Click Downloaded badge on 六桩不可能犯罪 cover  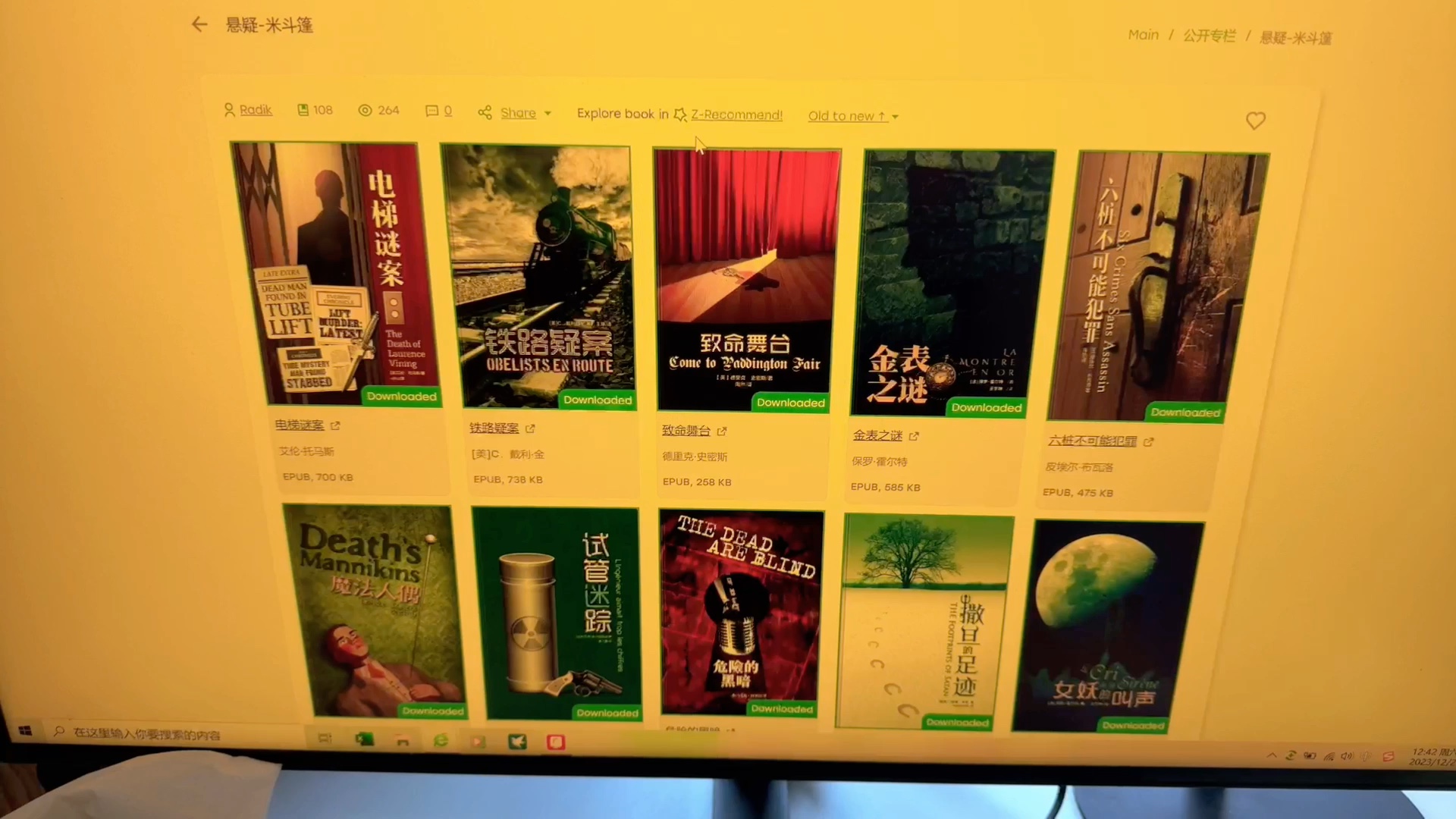[x=1185, y=413]
